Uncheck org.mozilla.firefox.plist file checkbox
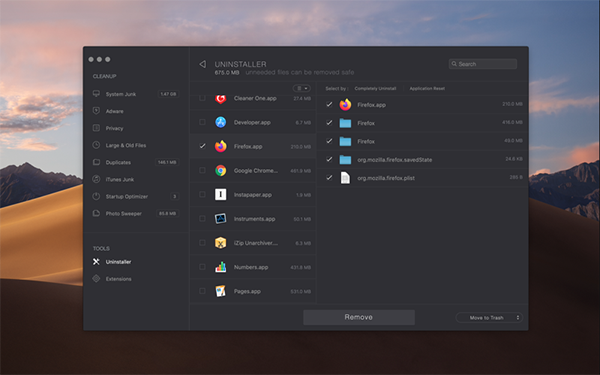 click(x=329, y=178)
